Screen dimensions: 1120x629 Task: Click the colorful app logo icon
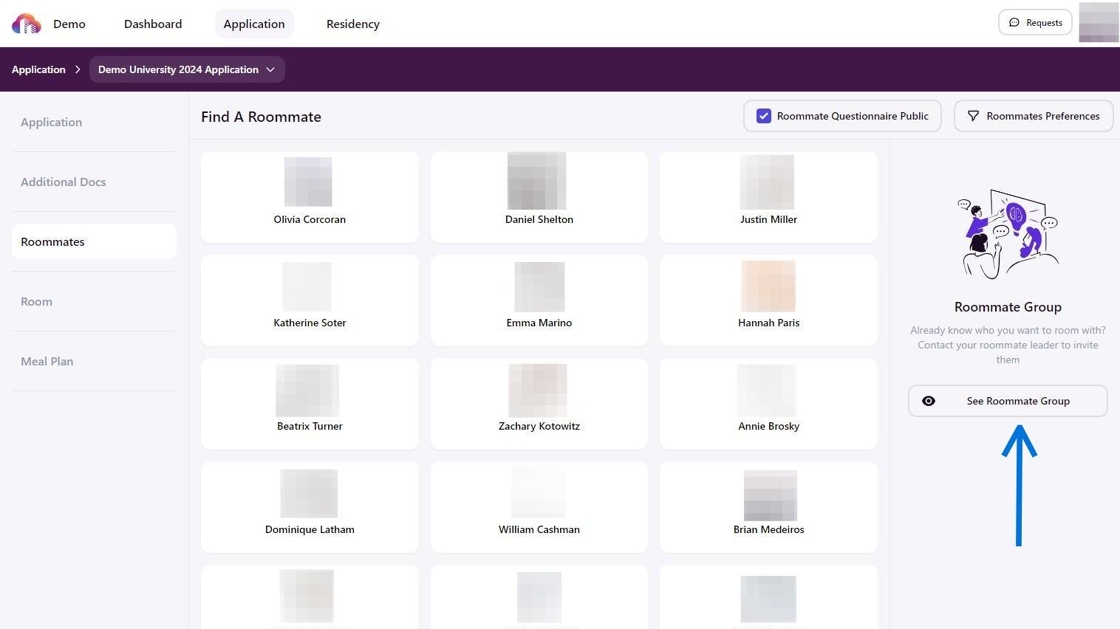tap(26, 24)
